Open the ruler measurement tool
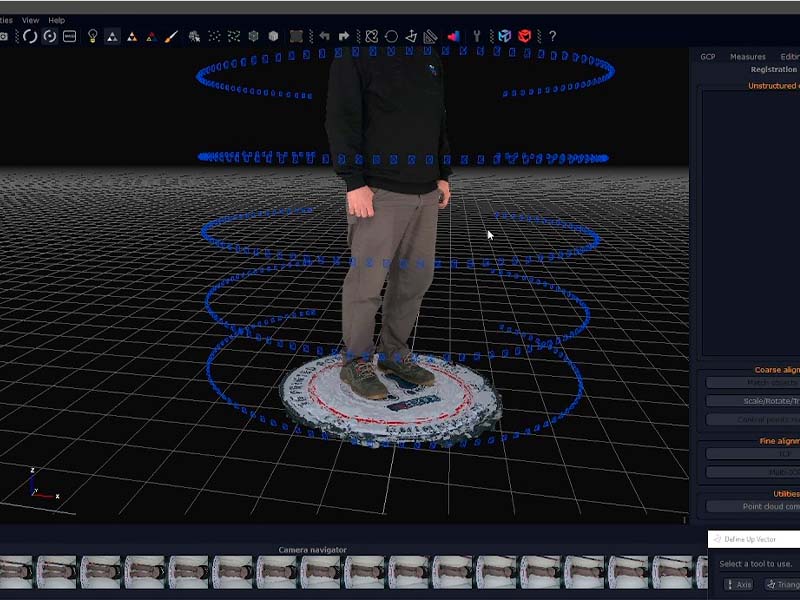800x600 pixels. tap(431, 36)
